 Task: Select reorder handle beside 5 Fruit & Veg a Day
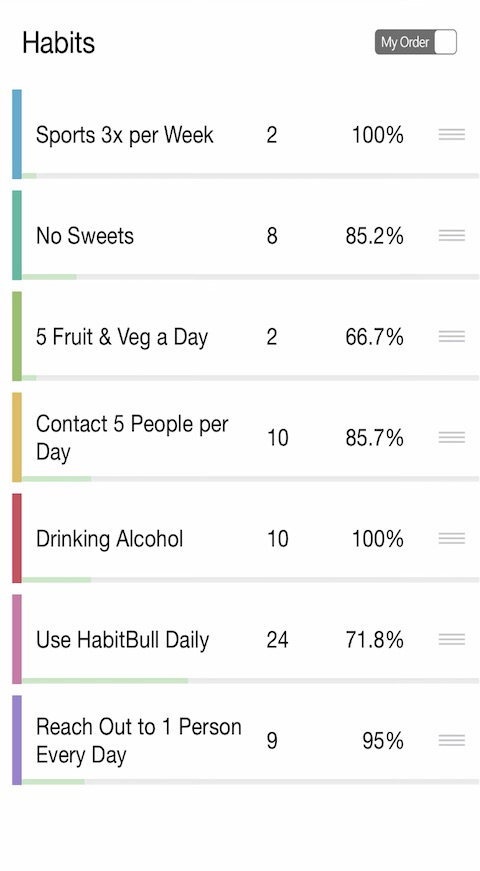(x=451, y=337)
